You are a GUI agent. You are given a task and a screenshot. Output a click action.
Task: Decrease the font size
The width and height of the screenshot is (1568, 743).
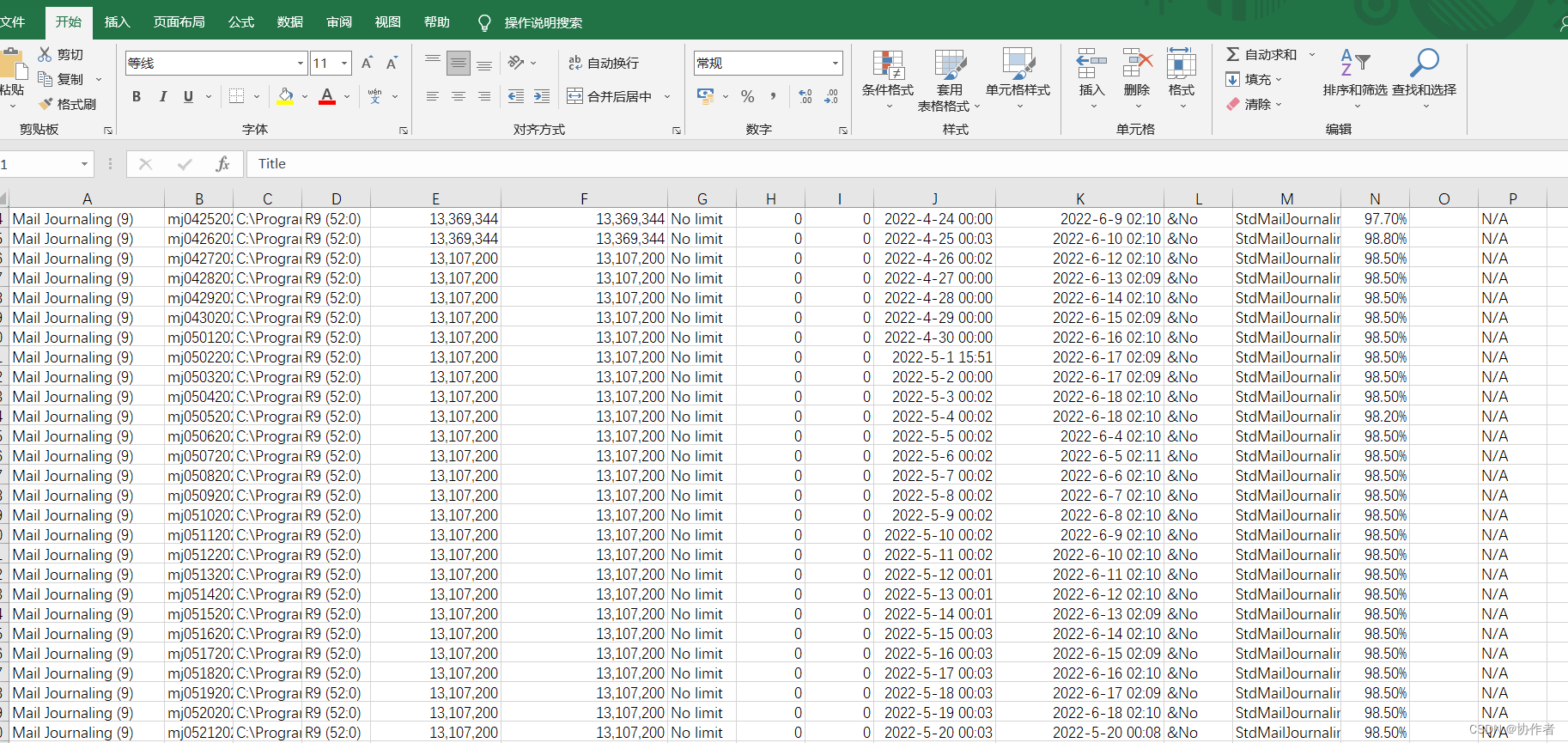pyautogui.click(x=392, y=63)
